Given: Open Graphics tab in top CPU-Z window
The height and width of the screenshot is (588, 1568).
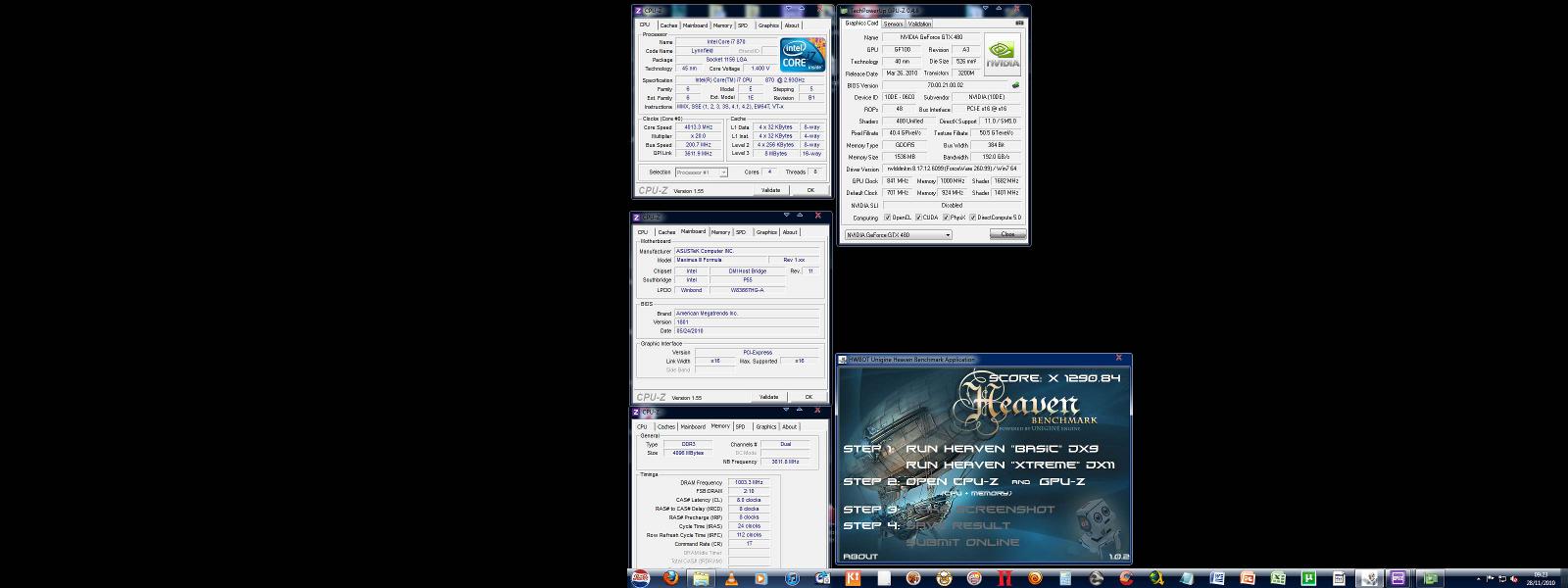Looking at the screenshot, I should pos(768,25).
